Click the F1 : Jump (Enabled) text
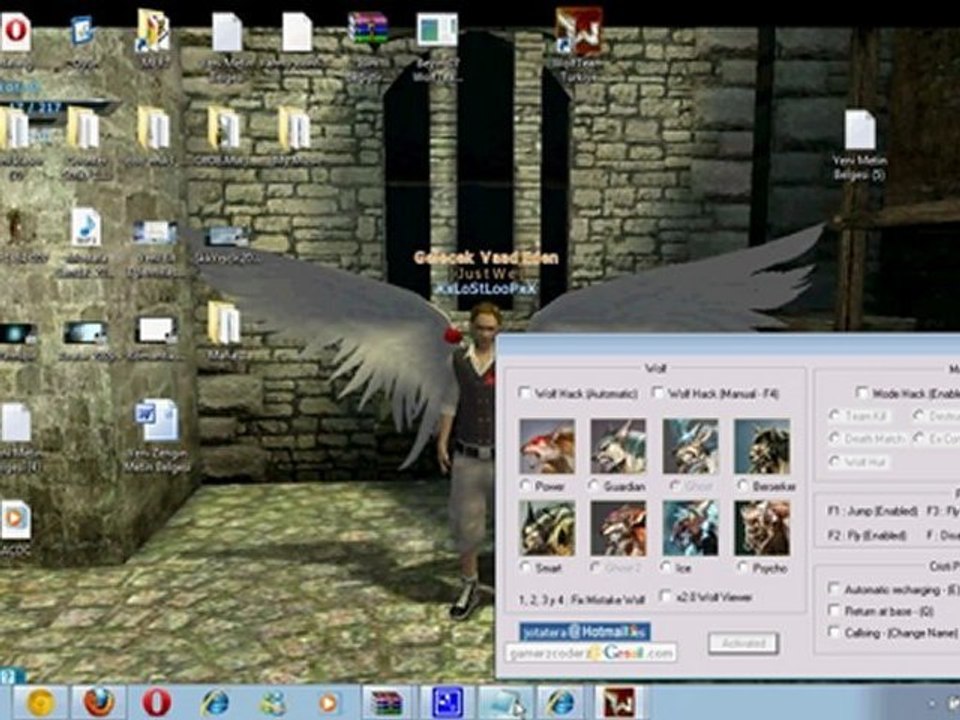The height and width of the screenshot is (720, 960). point(872,511)
